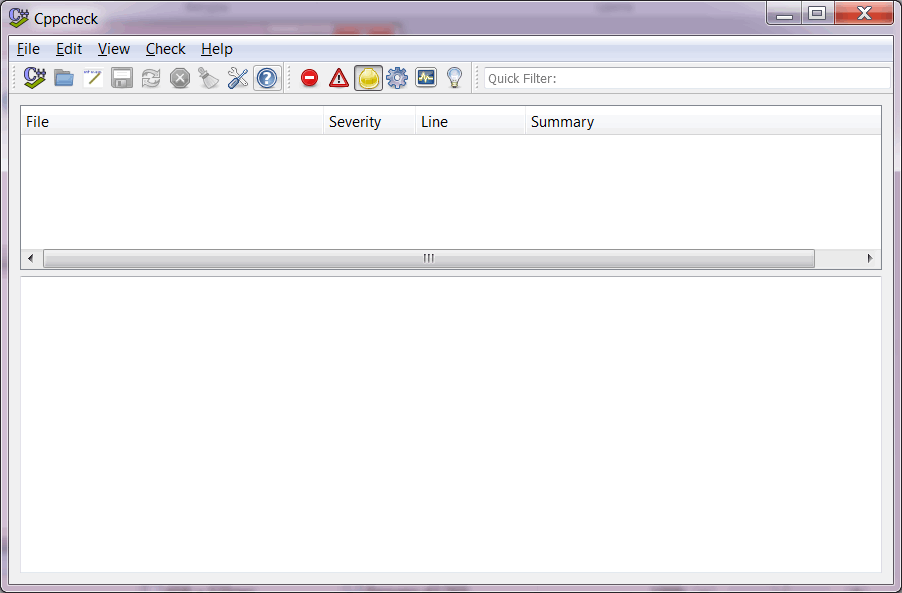This screenshot has height=593, width=902.
Task: Open the View menu
Action: click(114, 49)
